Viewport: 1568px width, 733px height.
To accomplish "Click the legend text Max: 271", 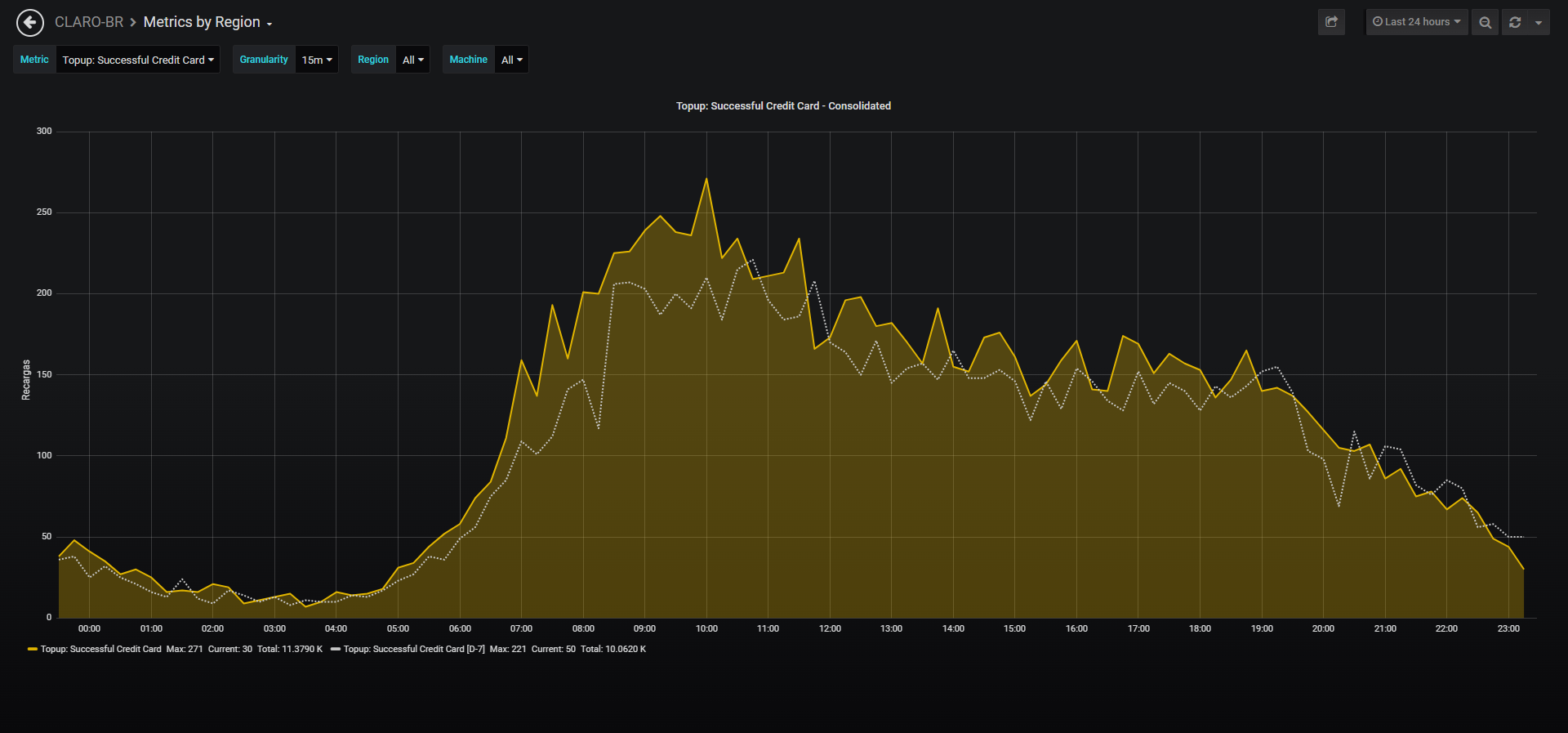I will coord(185,650).
